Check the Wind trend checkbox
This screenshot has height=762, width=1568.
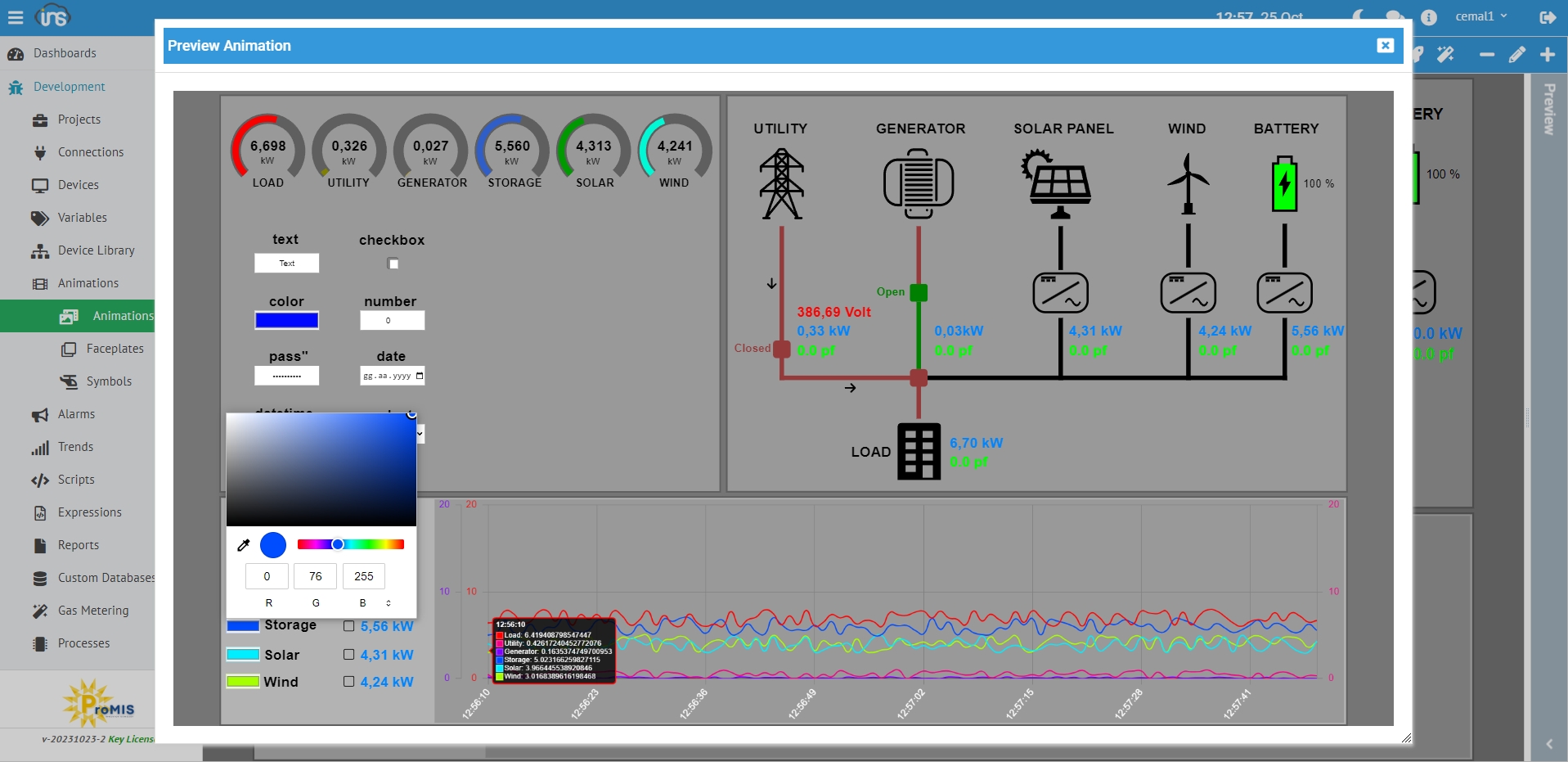(349, 682)
